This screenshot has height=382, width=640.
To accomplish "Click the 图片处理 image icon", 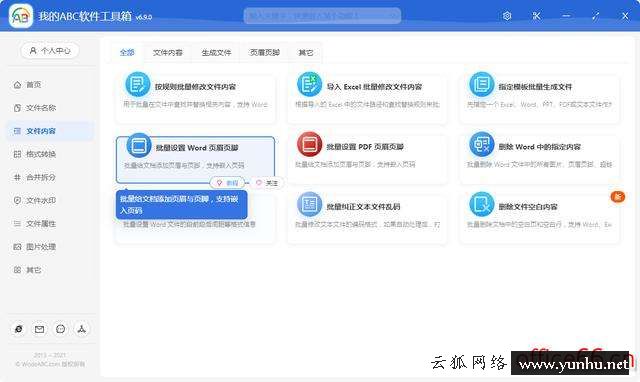I will (17, 247).
